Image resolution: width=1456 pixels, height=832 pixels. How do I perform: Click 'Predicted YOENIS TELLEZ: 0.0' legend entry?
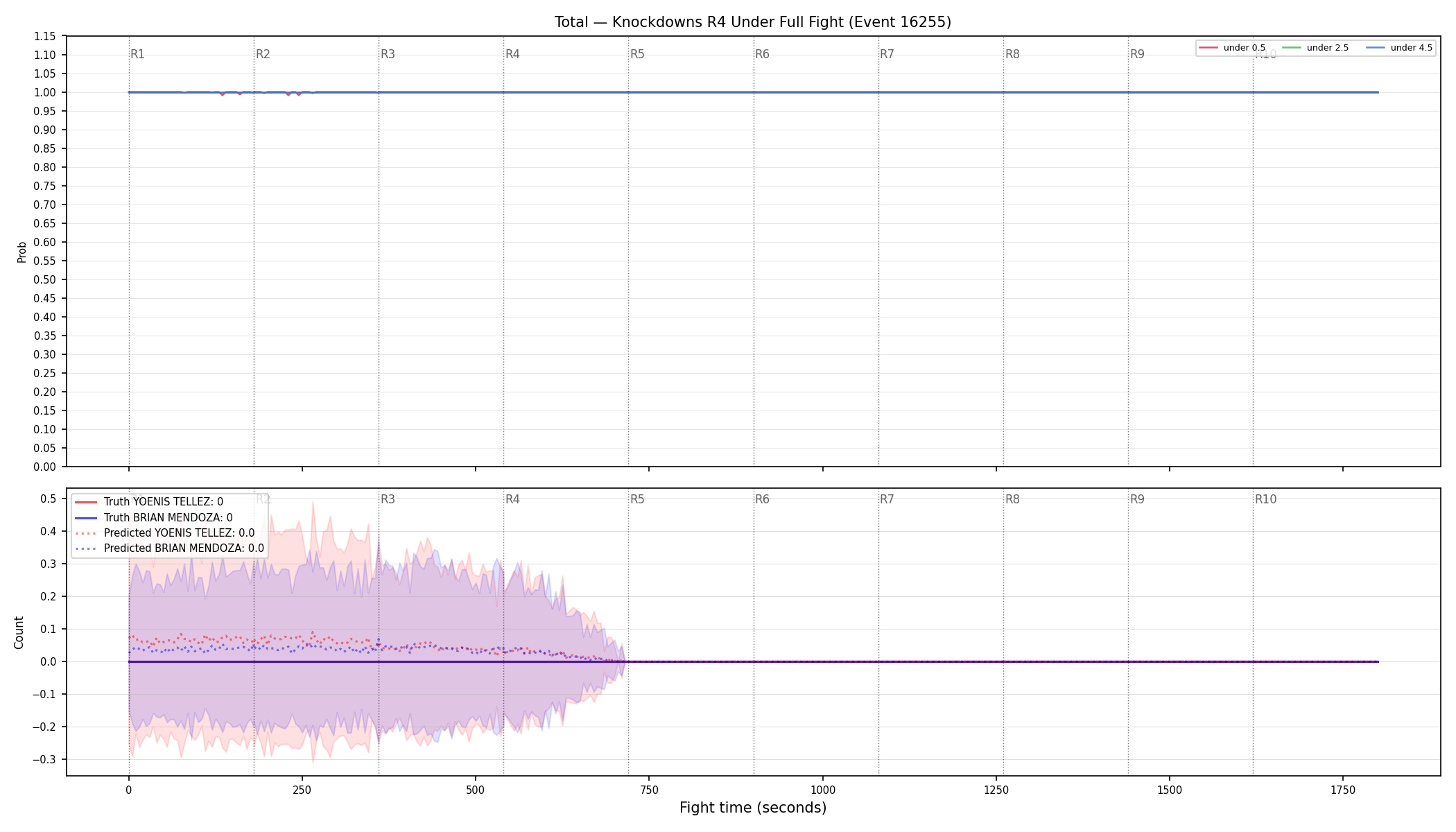[x=164, y=533]
